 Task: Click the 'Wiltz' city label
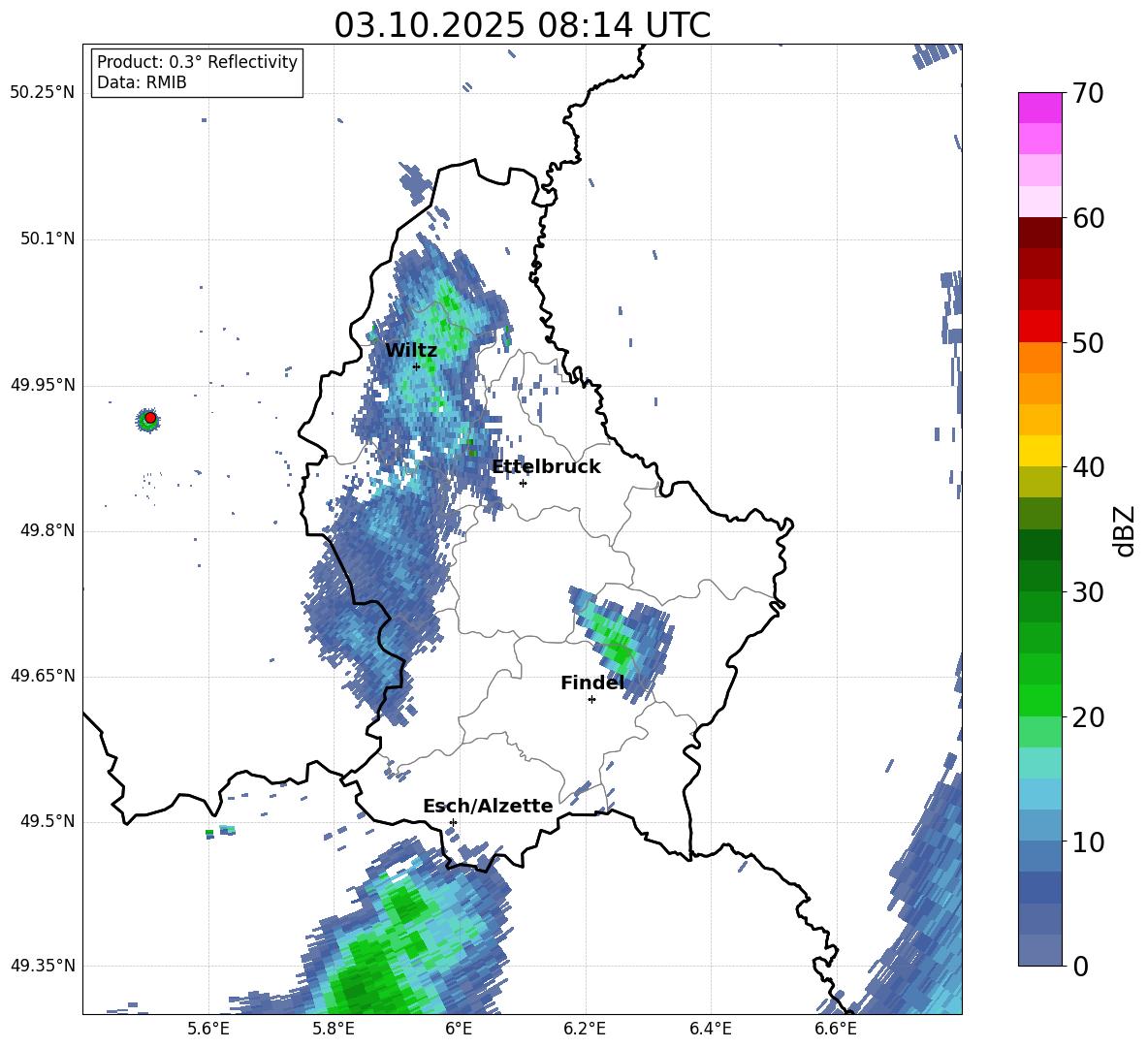[x=411, y=350]
